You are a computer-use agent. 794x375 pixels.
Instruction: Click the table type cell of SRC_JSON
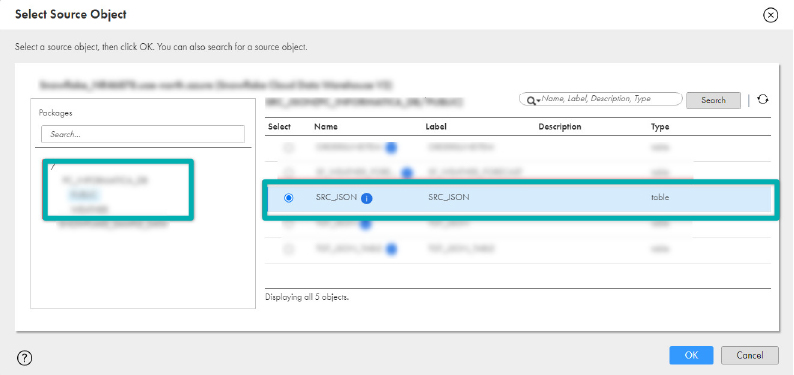click(x=660, y=197)
